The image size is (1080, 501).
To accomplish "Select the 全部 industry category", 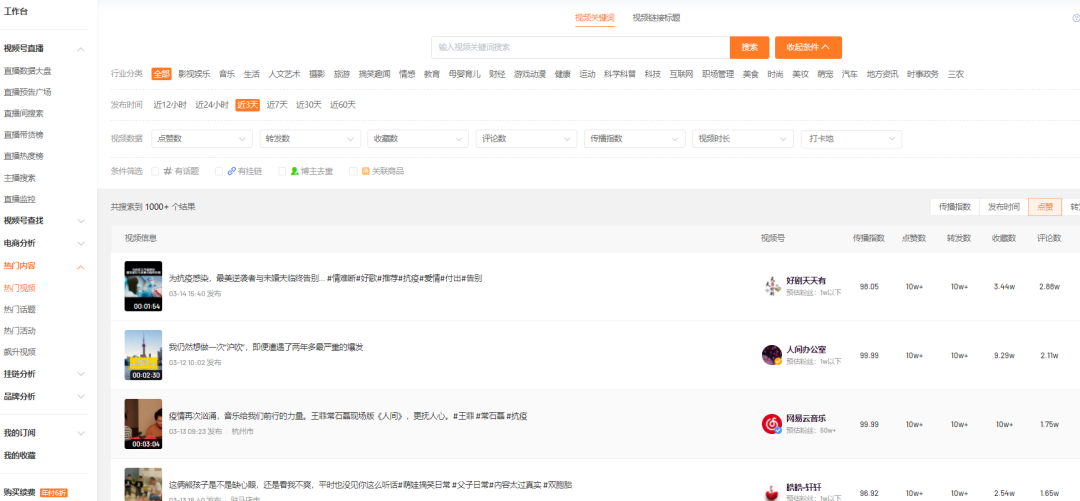I will (161, 74).
